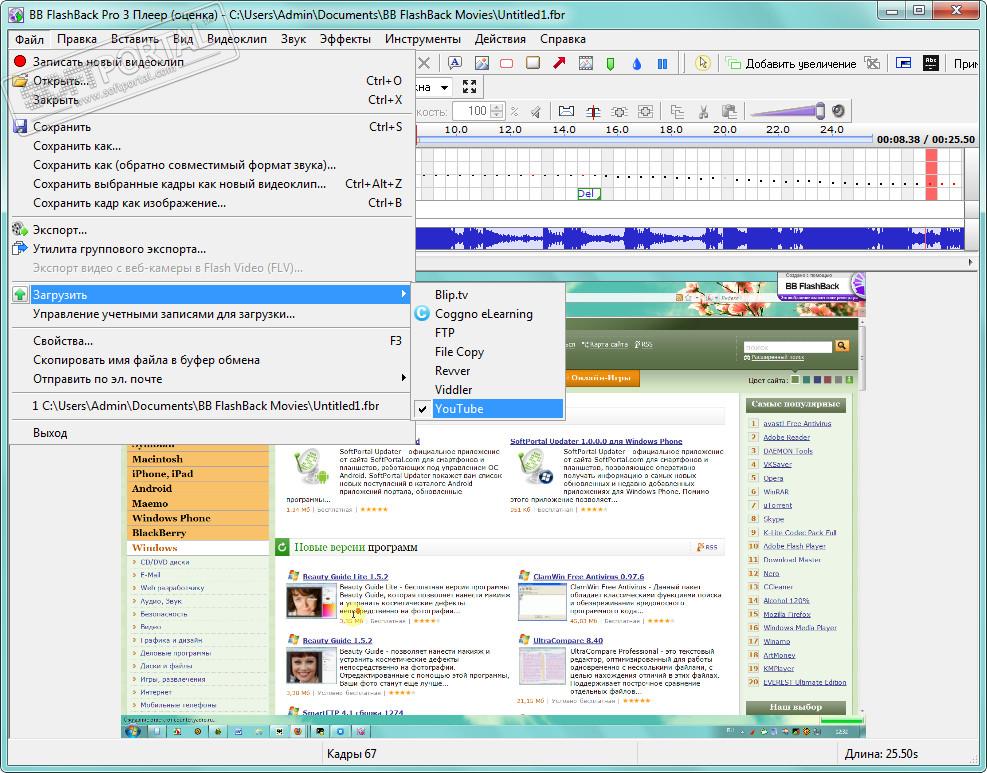This screenshot has height=773, width=987.
Task: Increase the speed value with up stepper
Action: (497, 108)
